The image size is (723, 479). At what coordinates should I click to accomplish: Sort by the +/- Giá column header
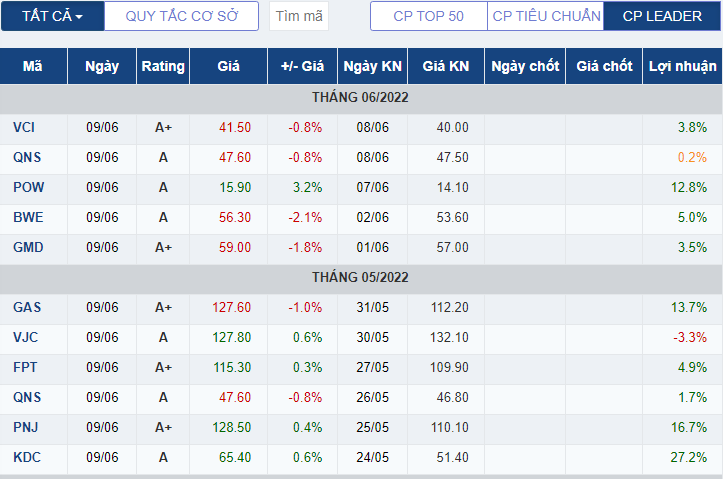302,66
